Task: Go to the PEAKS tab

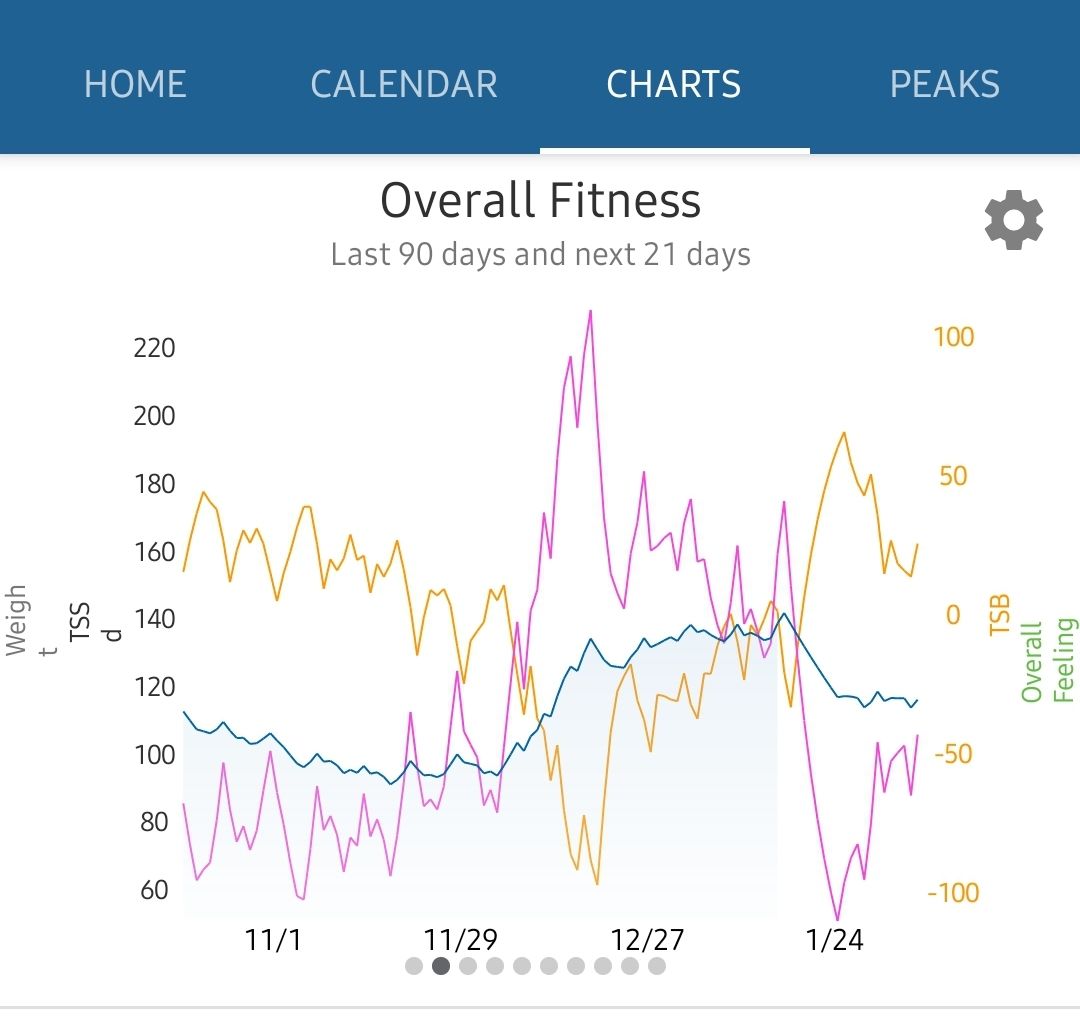Action: coord(944,84)
